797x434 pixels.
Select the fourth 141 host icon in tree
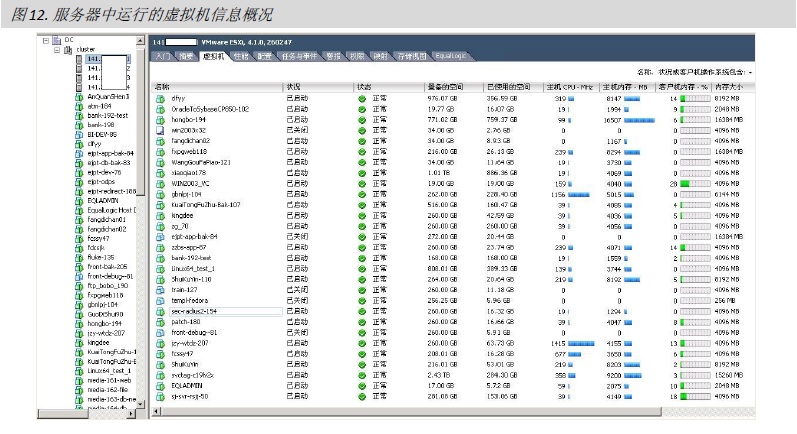pos(79,87)
